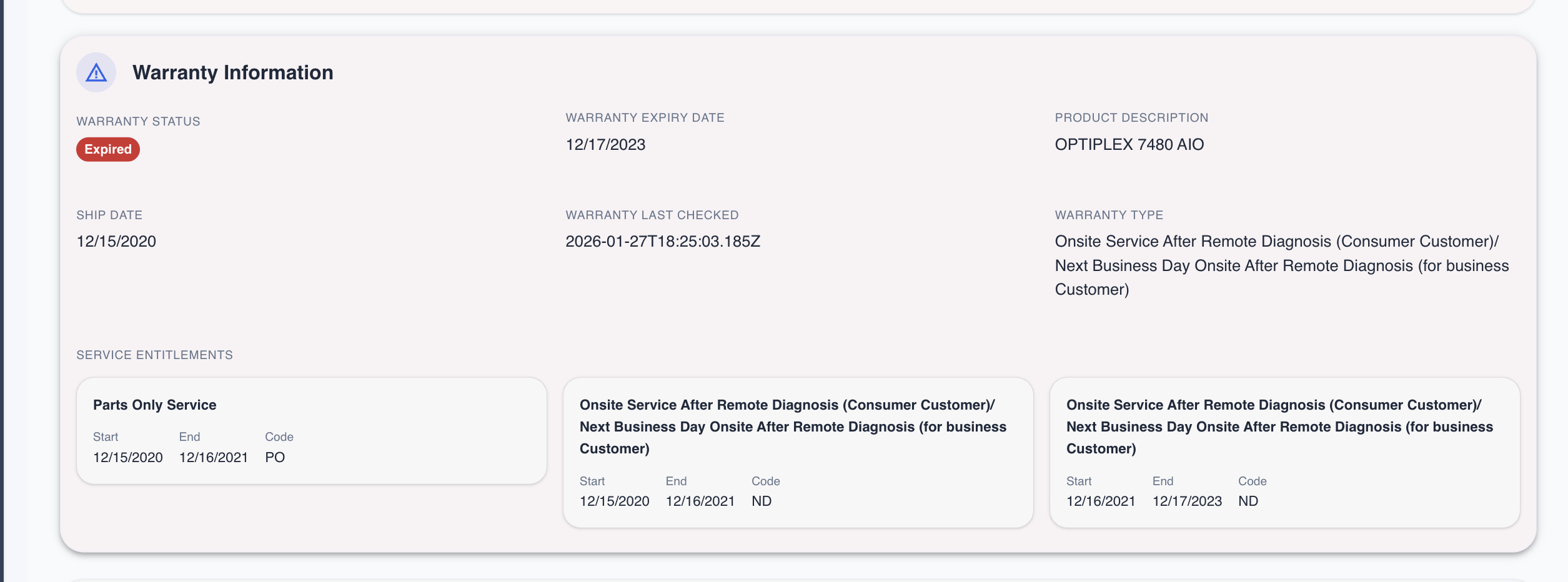1568x582 pixels.
Task: Click the Warranty Information heading
Action: [232, 72]
